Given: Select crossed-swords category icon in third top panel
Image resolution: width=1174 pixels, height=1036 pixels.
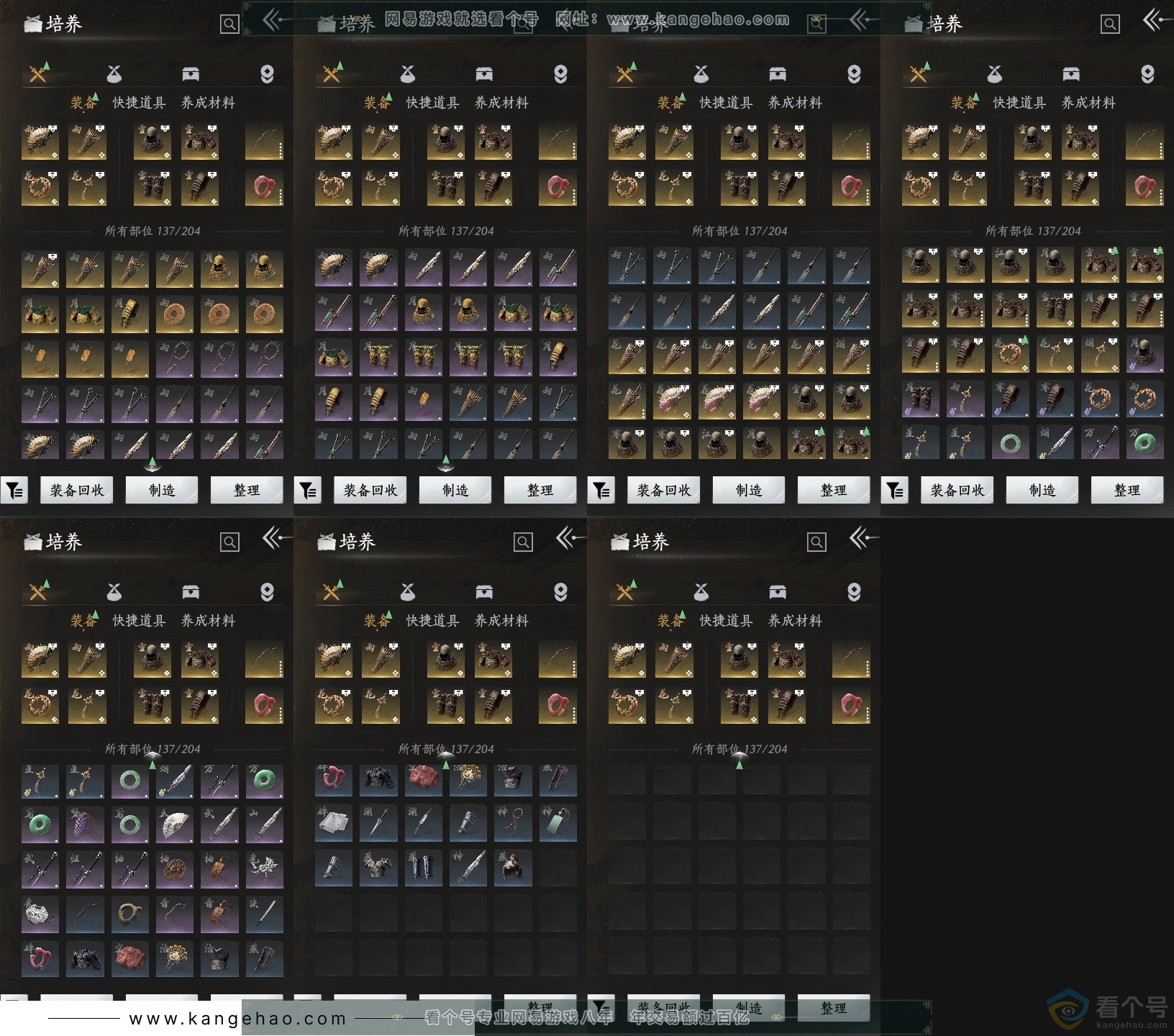Looking at the screenshot, I should tap(626, 73).
